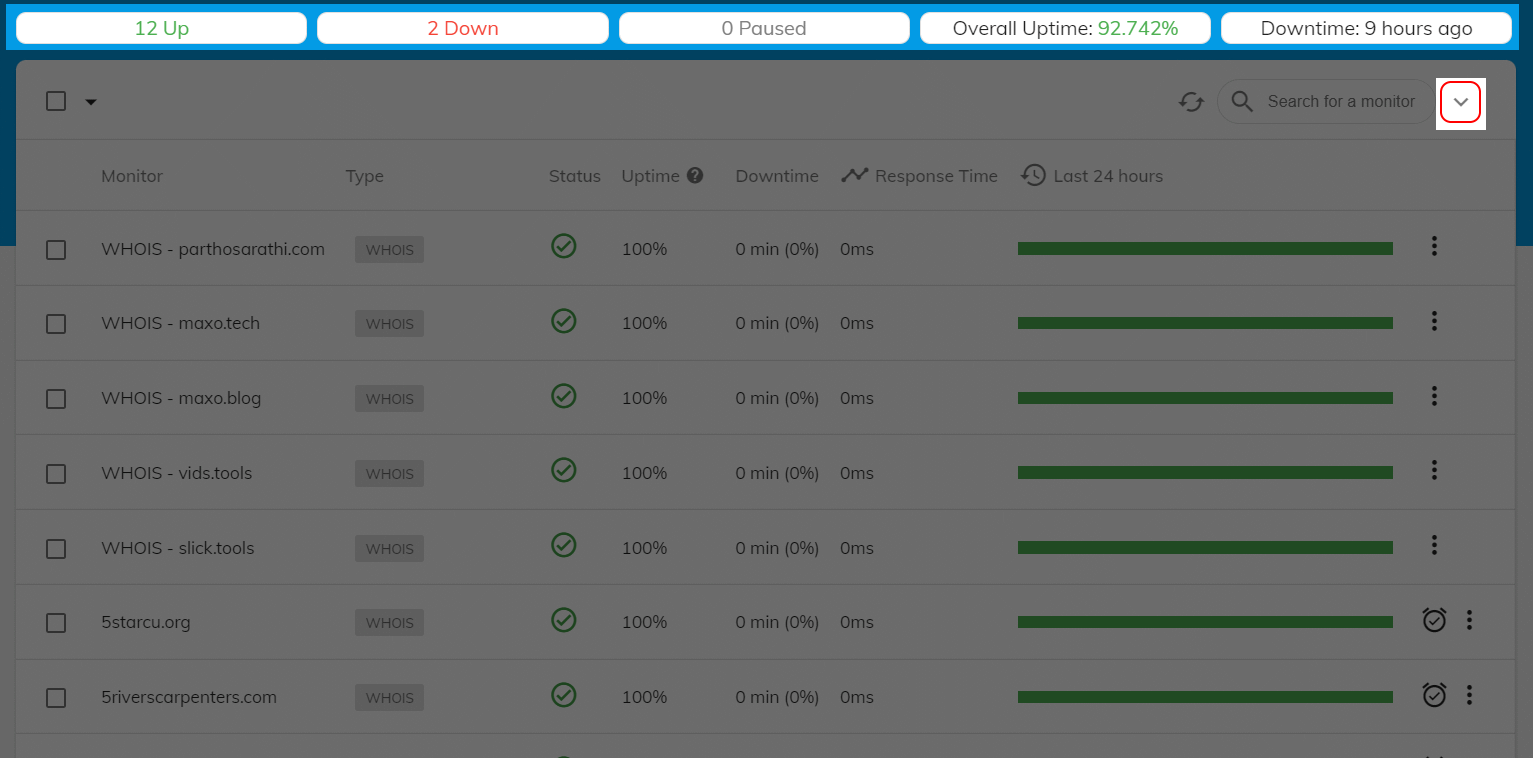Check the box for WHOIS - vids.tools
The height and width of the screenshot is (758, 1533).
[x=56, y=474]
